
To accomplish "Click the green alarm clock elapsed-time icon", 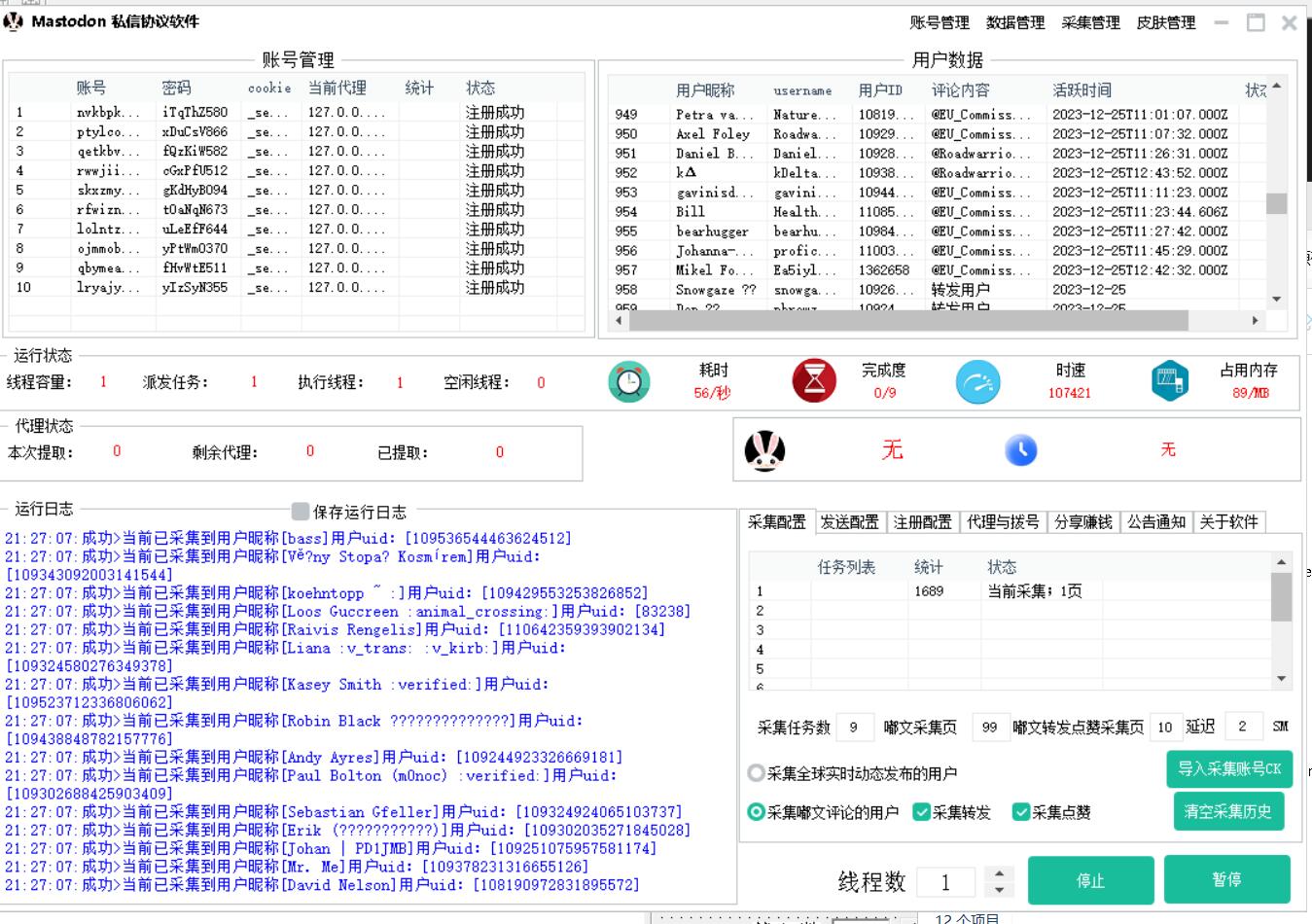I will coord(629,381).
